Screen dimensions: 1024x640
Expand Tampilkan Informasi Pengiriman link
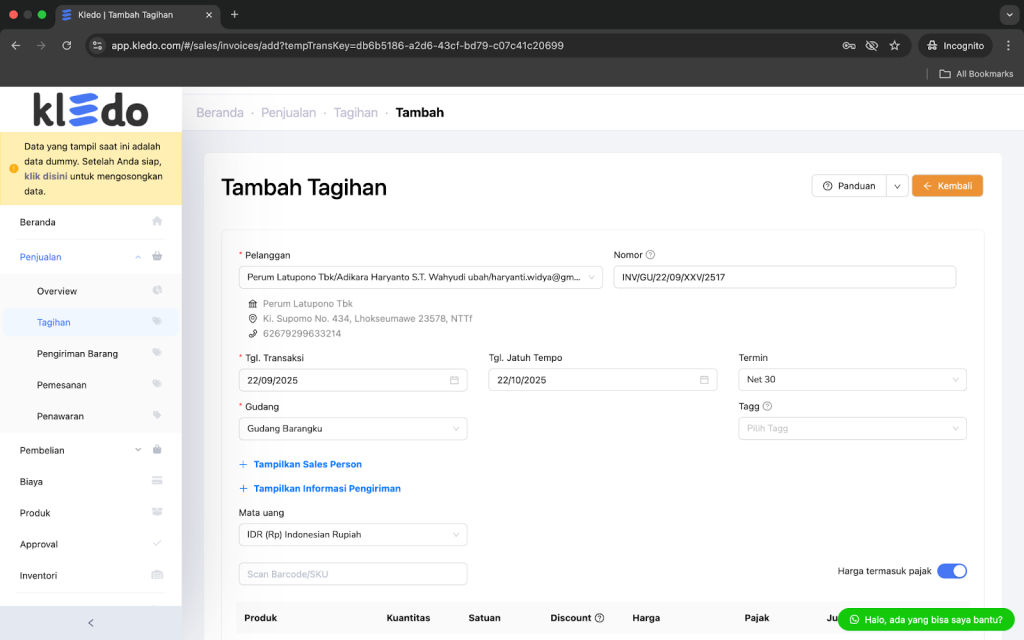[x=326, y=489]
